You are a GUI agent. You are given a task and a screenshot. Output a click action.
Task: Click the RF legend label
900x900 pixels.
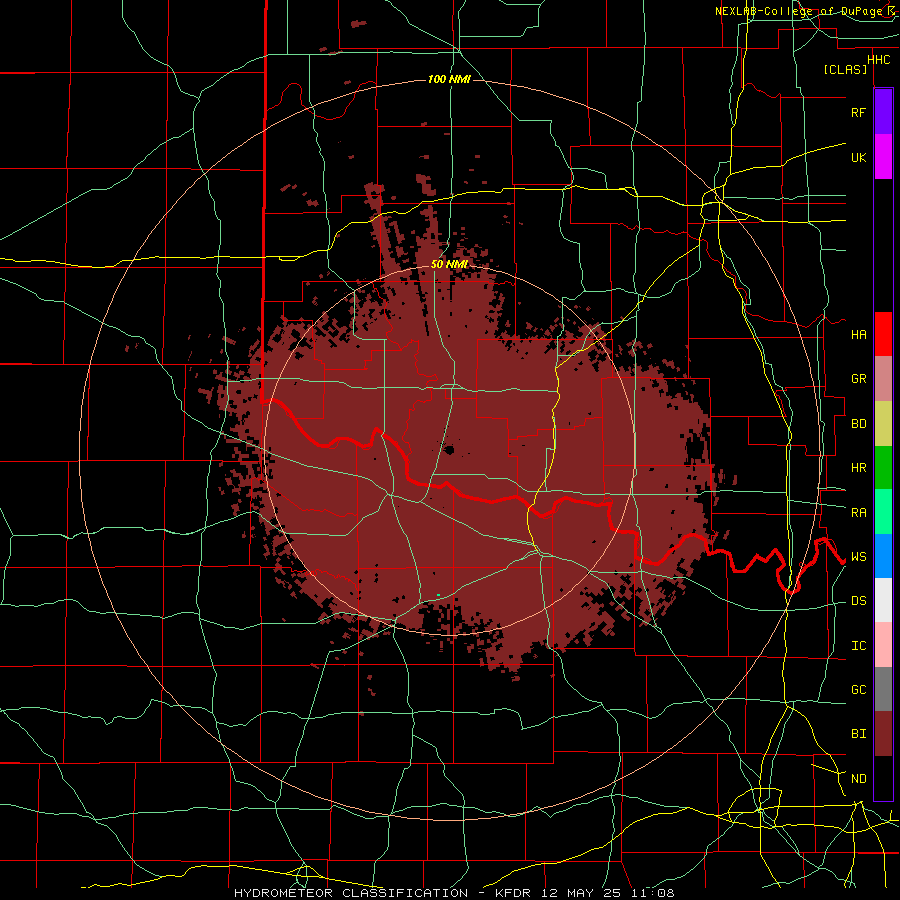click(x=858, y=112)
